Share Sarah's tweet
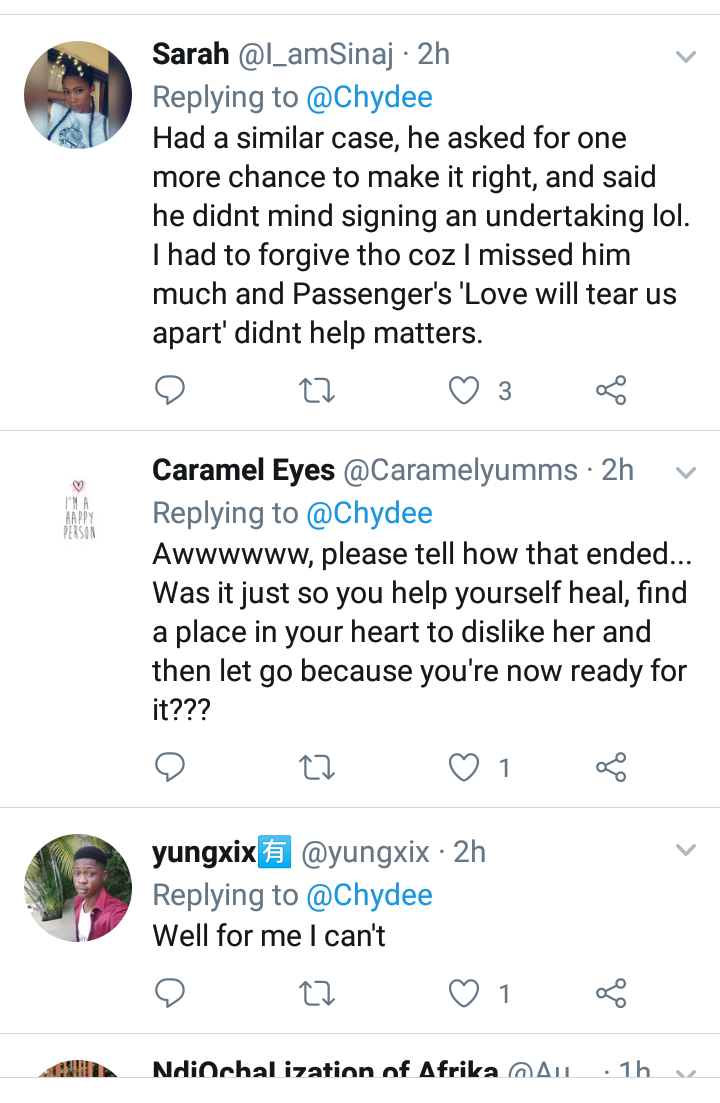Image resolution: width=720 pixels, height=1103 pixels. [x=610, y=390]
